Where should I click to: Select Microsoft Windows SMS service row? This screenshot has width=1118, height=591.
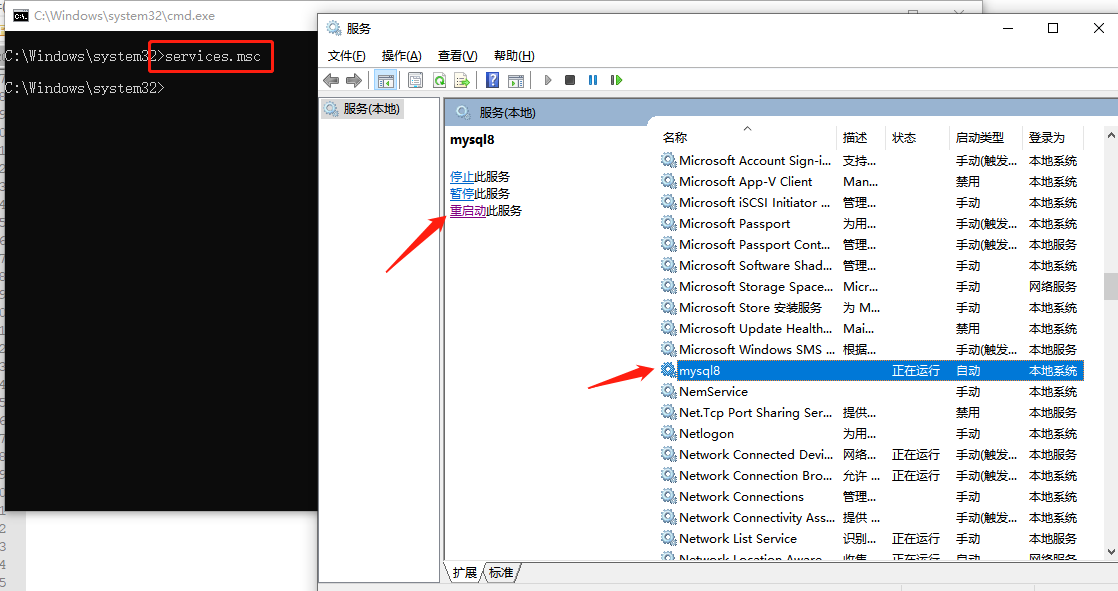(x=871, y=349)
